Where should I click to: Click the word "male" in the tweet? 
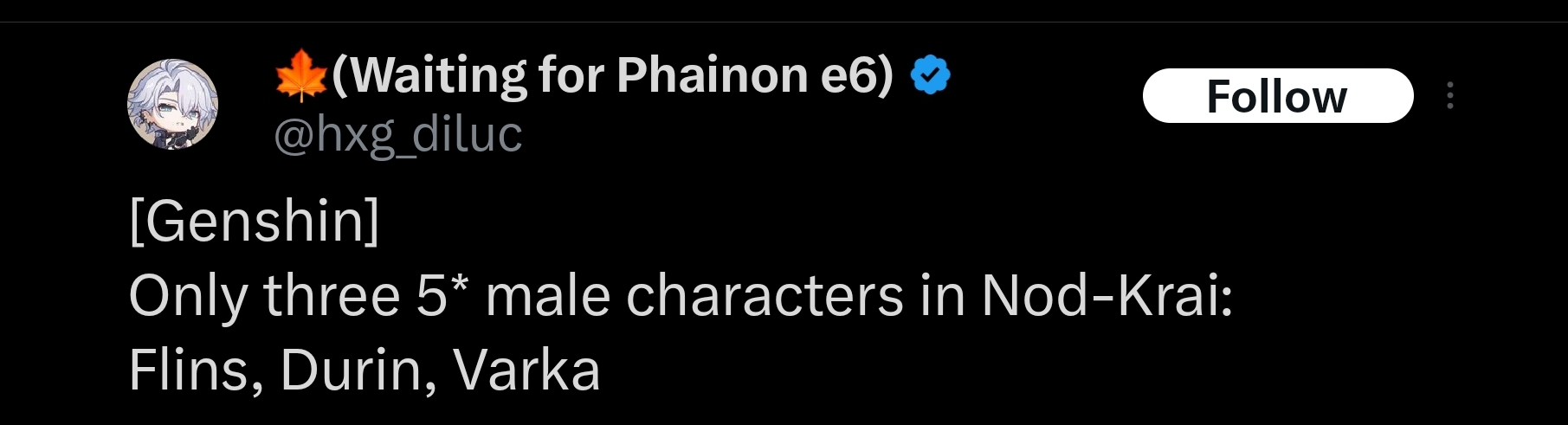pyautogui.click(x=547, y=296)
